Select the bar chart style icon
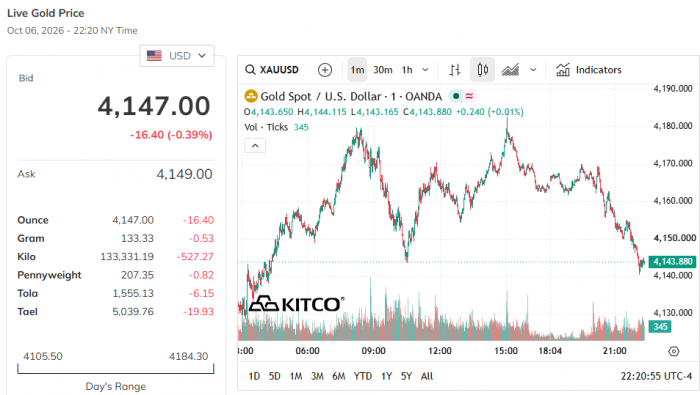 pos(454,70)
